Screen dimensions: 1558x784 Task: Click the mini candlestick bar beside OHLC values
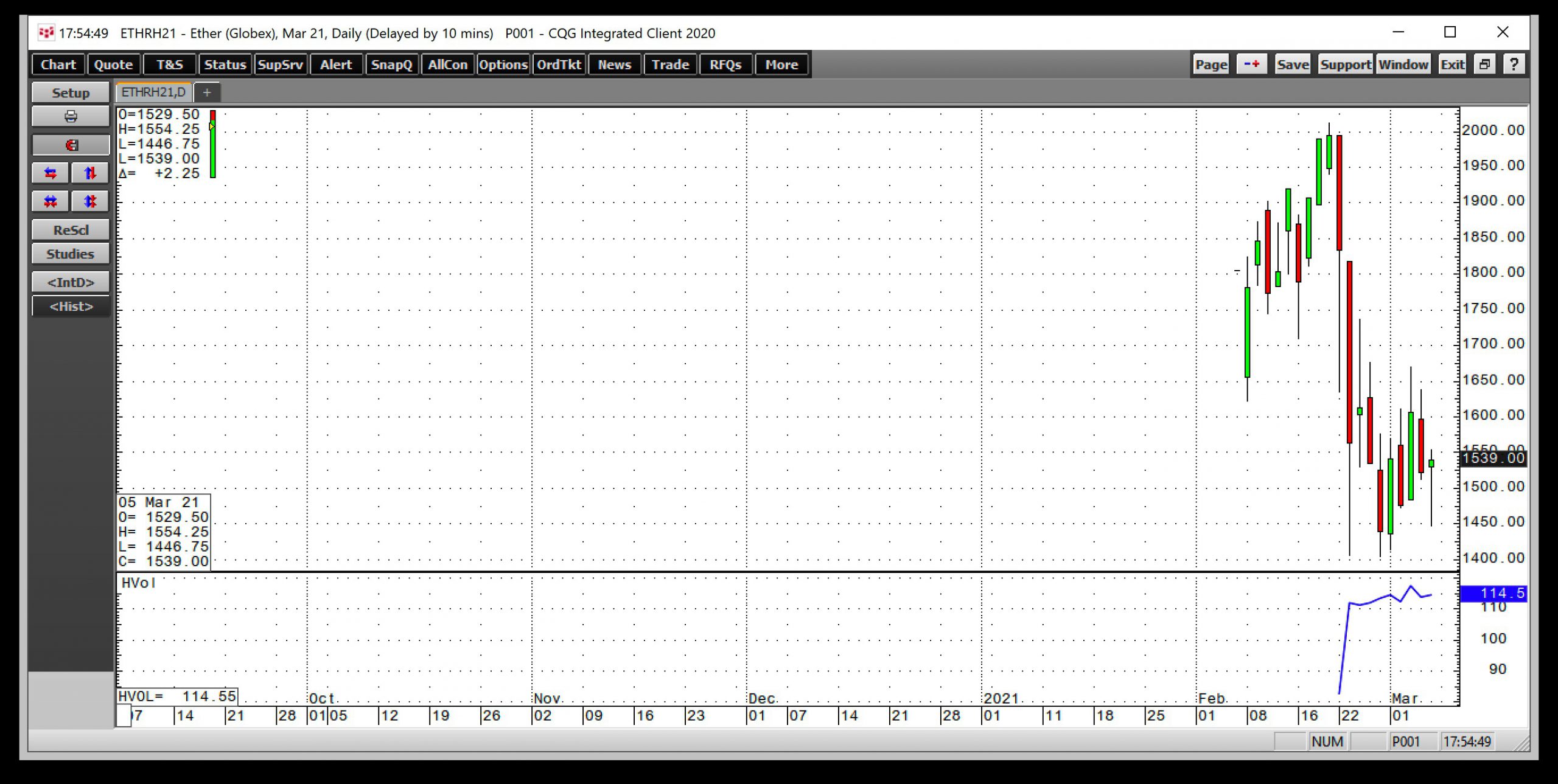pyautogui.click(x=212, y=144)
